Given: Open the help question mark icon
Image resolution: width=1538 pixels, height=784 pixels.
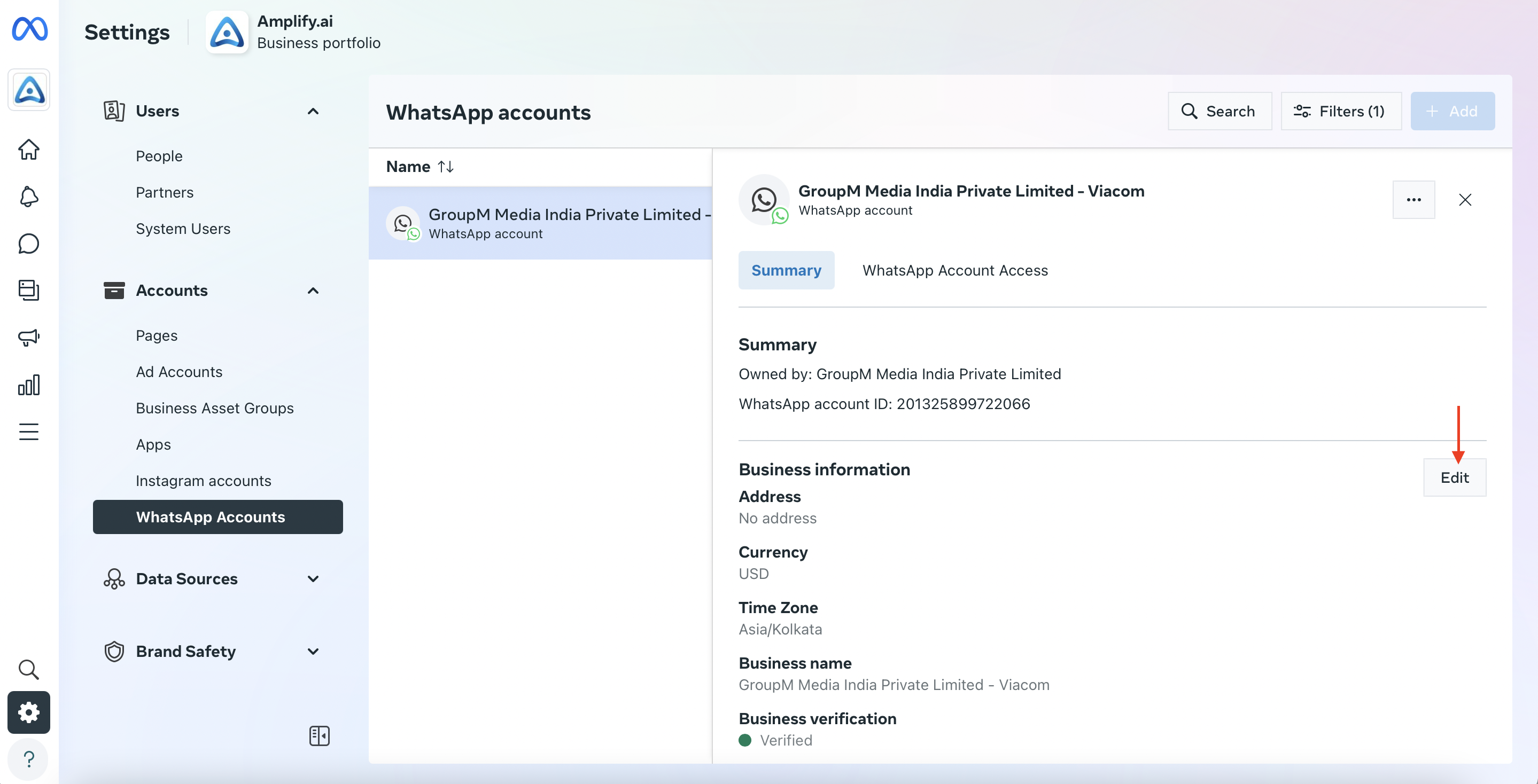Looking at the screenshot, I should [x=29, y=759].
